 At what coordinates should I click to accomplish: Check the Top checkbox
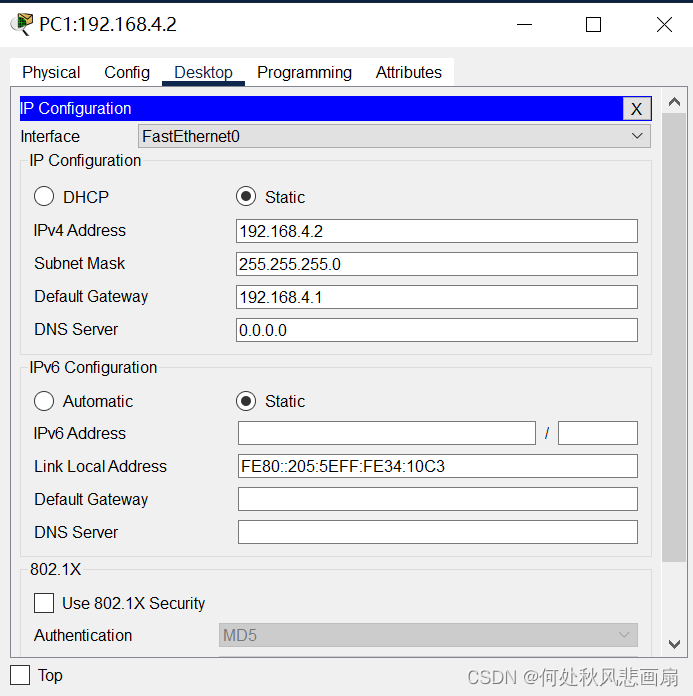(20, 675)
